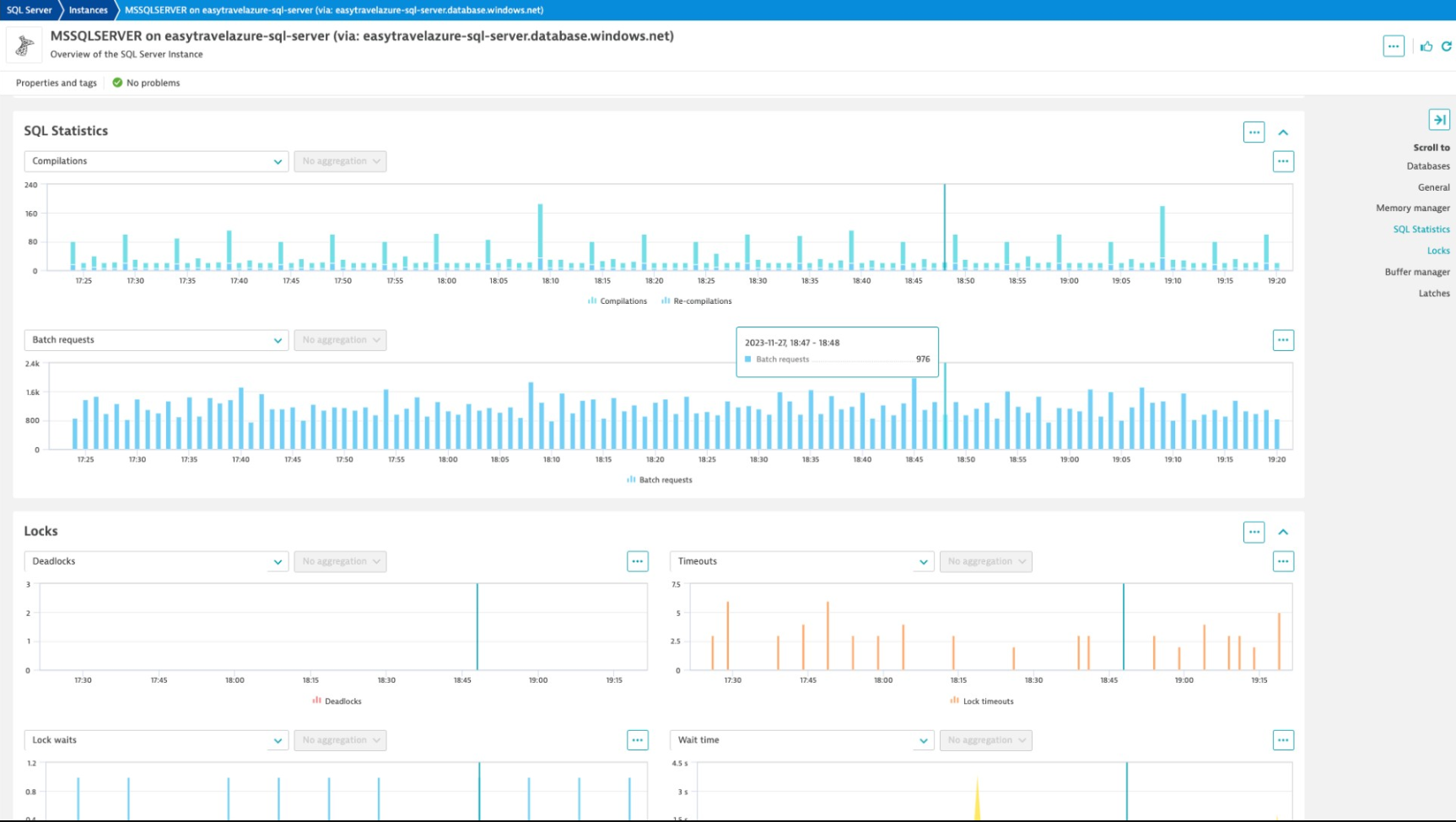
Task: Click the thumbs-up feedback icon
Action: (1426, 46)
